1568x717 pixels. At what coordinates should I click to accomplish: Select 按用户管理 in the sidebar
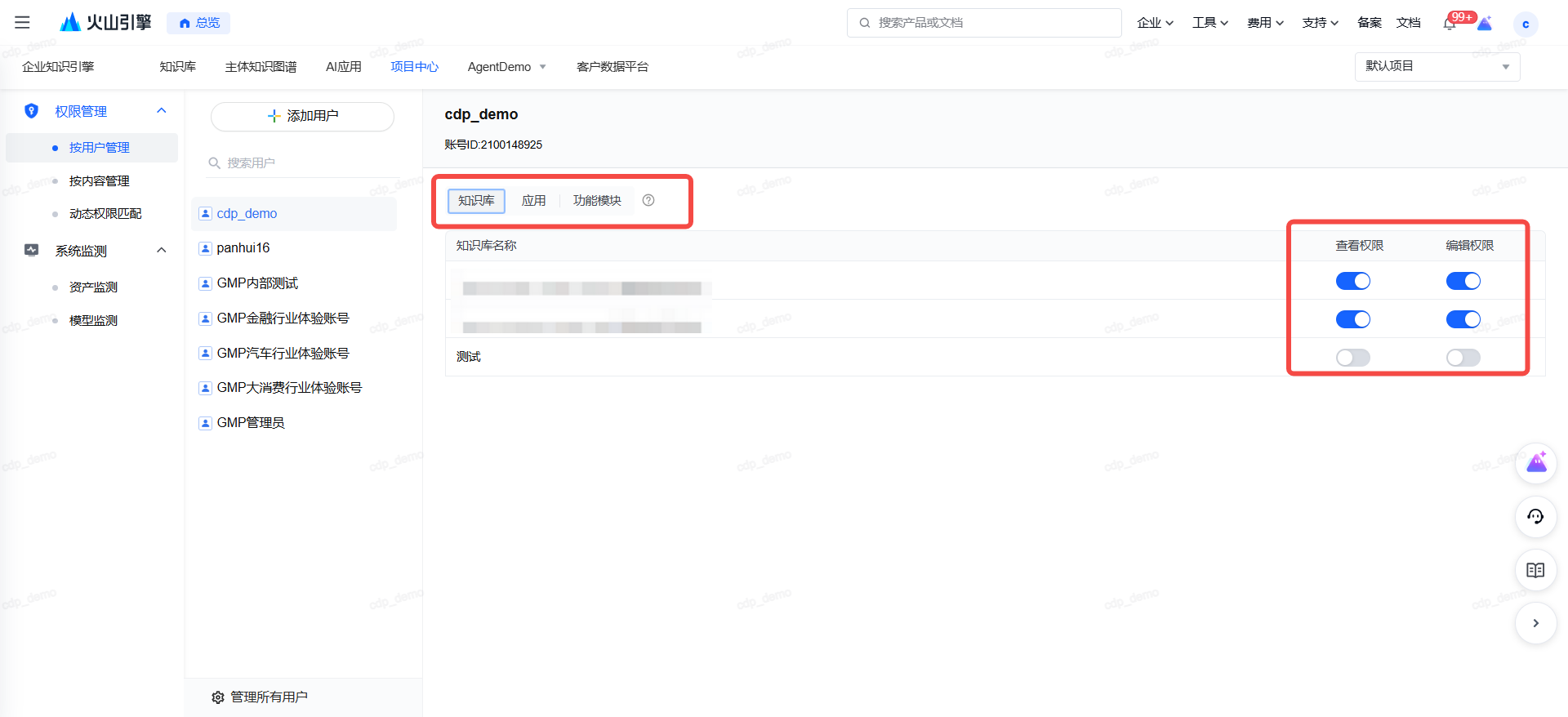coord(91,148)
